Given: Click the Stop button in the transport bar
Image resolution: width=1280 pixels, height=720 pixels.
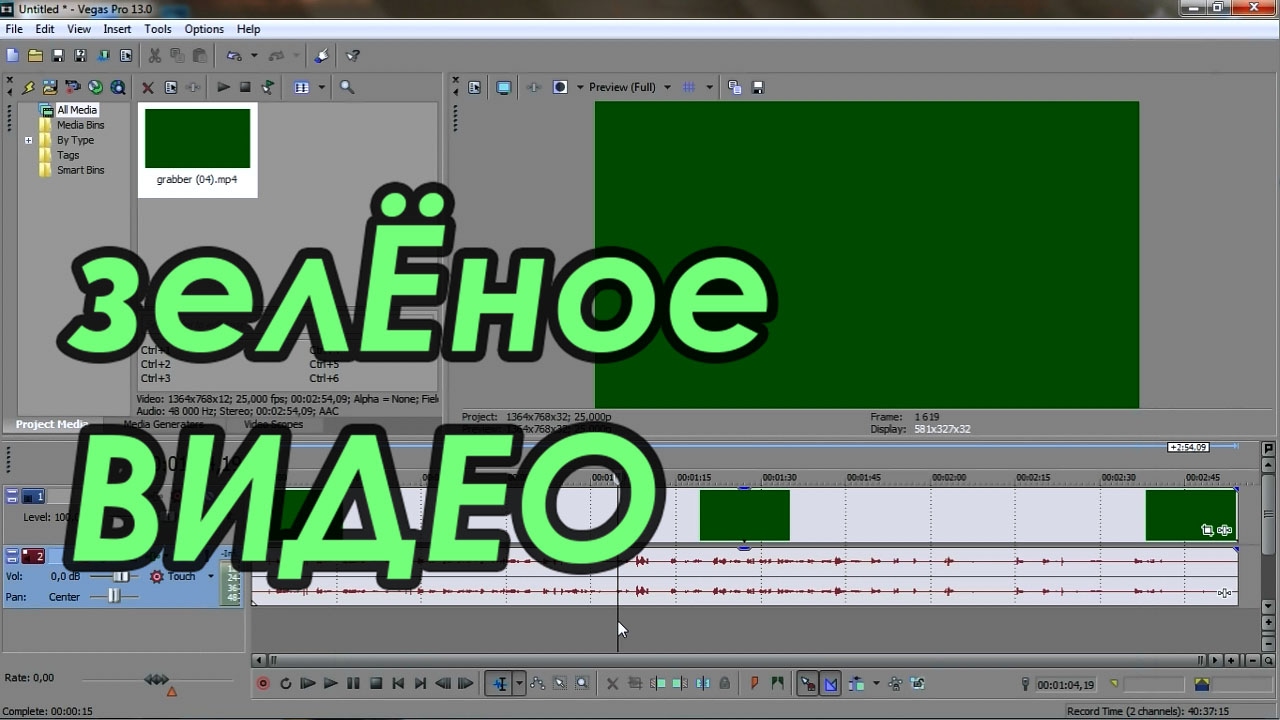Looking at the screenshot, I should pyautogui.click(x=376, y=684).
